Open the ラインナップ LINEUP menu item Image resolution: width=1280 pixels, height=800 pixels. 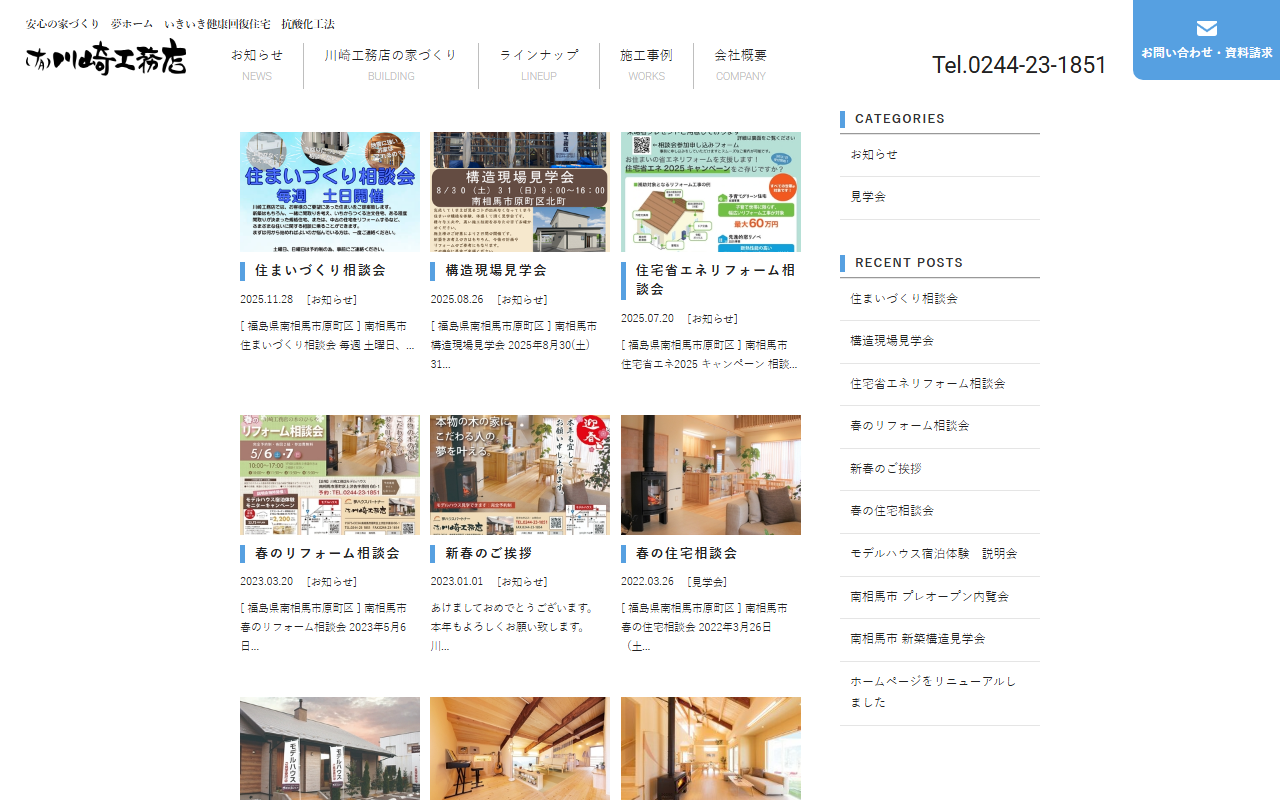pyautogui.click(x=539, y=65)
